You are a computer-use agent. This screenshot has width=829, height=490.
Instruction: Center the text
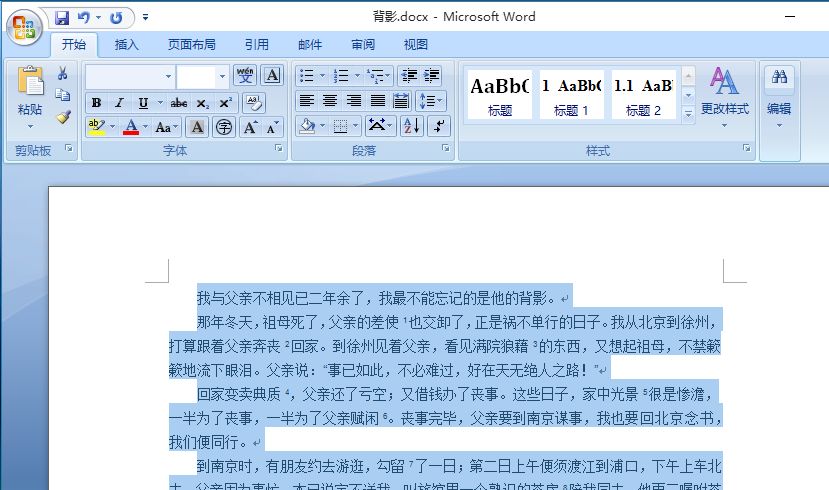[x=330, y=100]
